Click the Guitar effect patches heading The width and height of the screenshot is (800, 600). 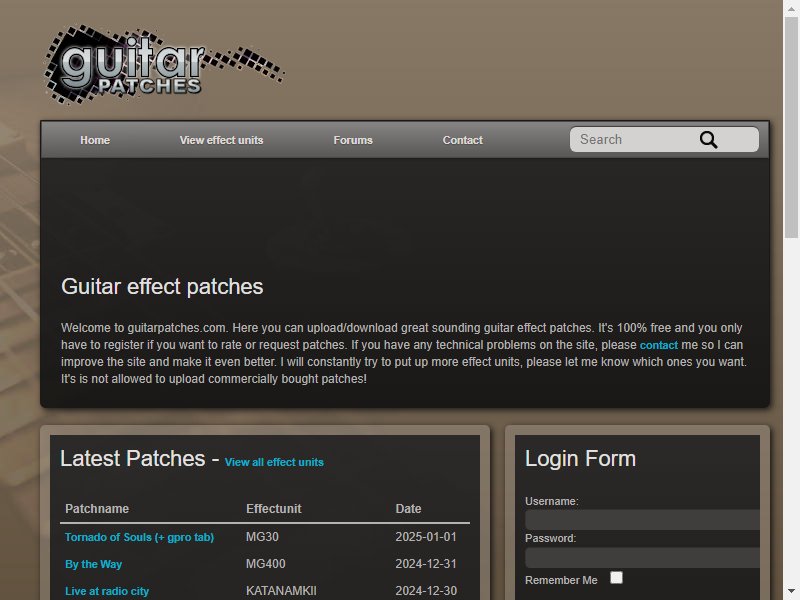pyautogui.click(x=162, y=287)
